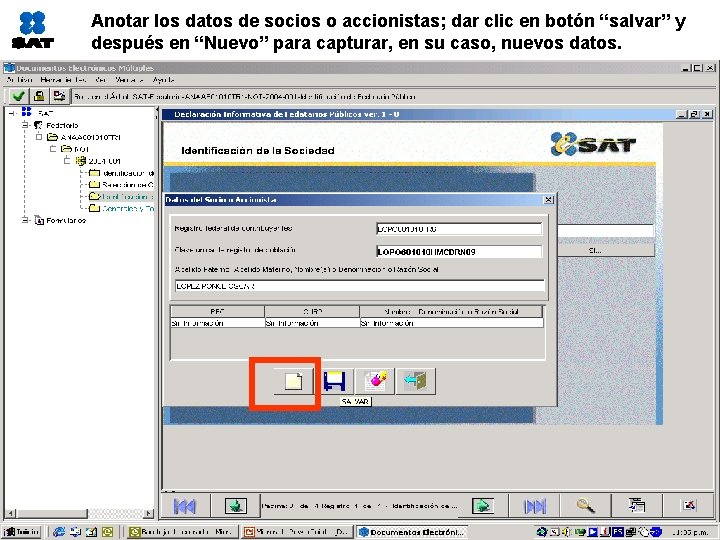The width and height of the screenshot is (720, 540).
Task: Click the green Outlook quick launch icon
Action: tap(107, 532)
